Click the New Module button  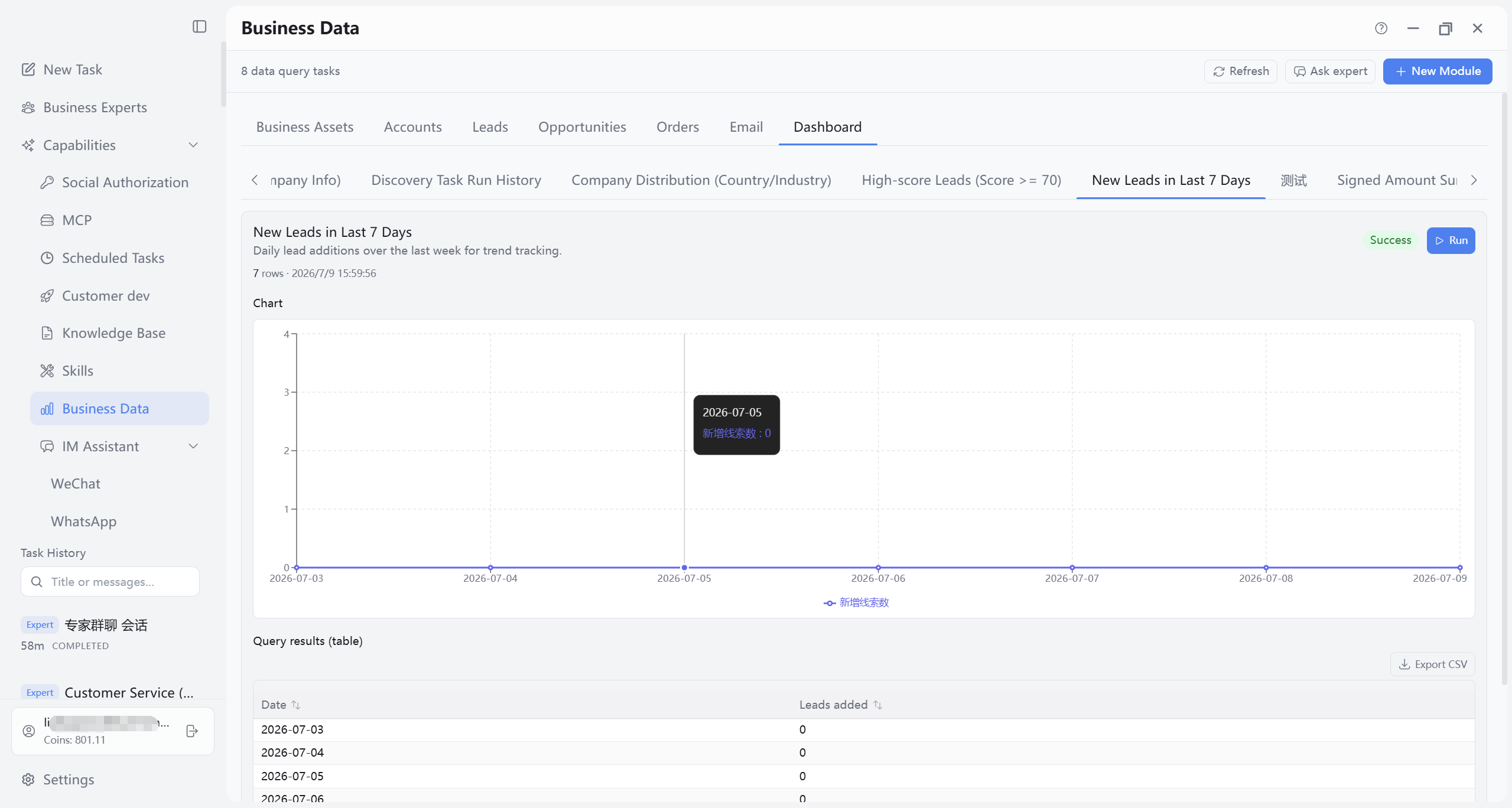tap(1438, 71)
